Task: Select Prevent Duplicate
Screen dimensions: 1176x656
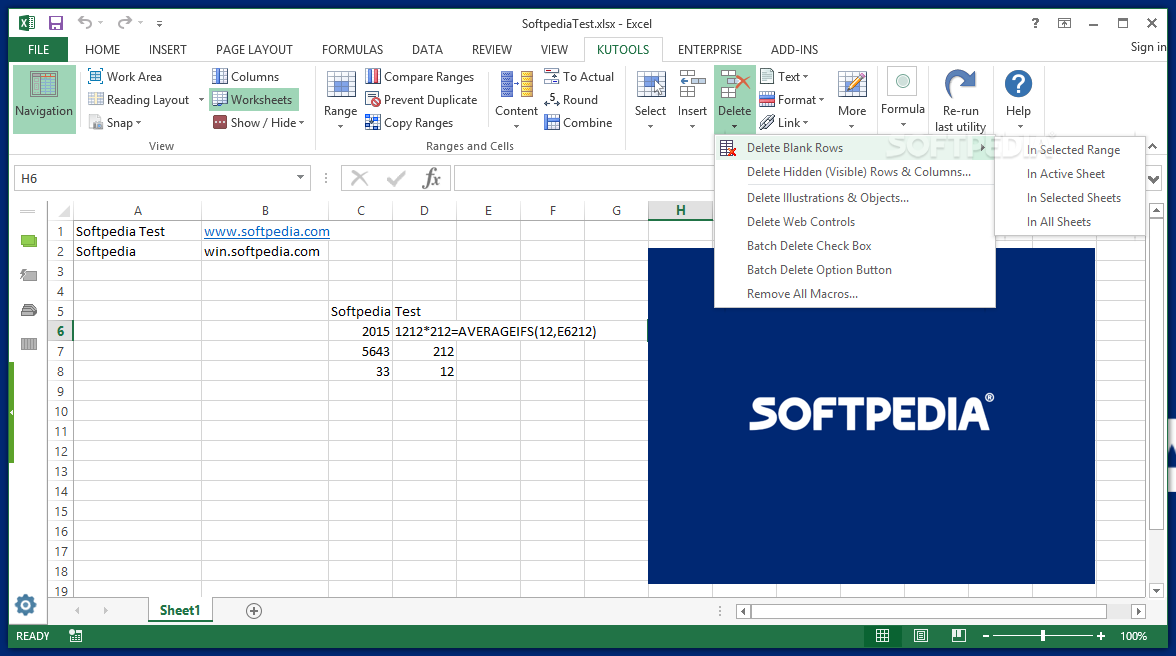Action: [x=422, y=100]
